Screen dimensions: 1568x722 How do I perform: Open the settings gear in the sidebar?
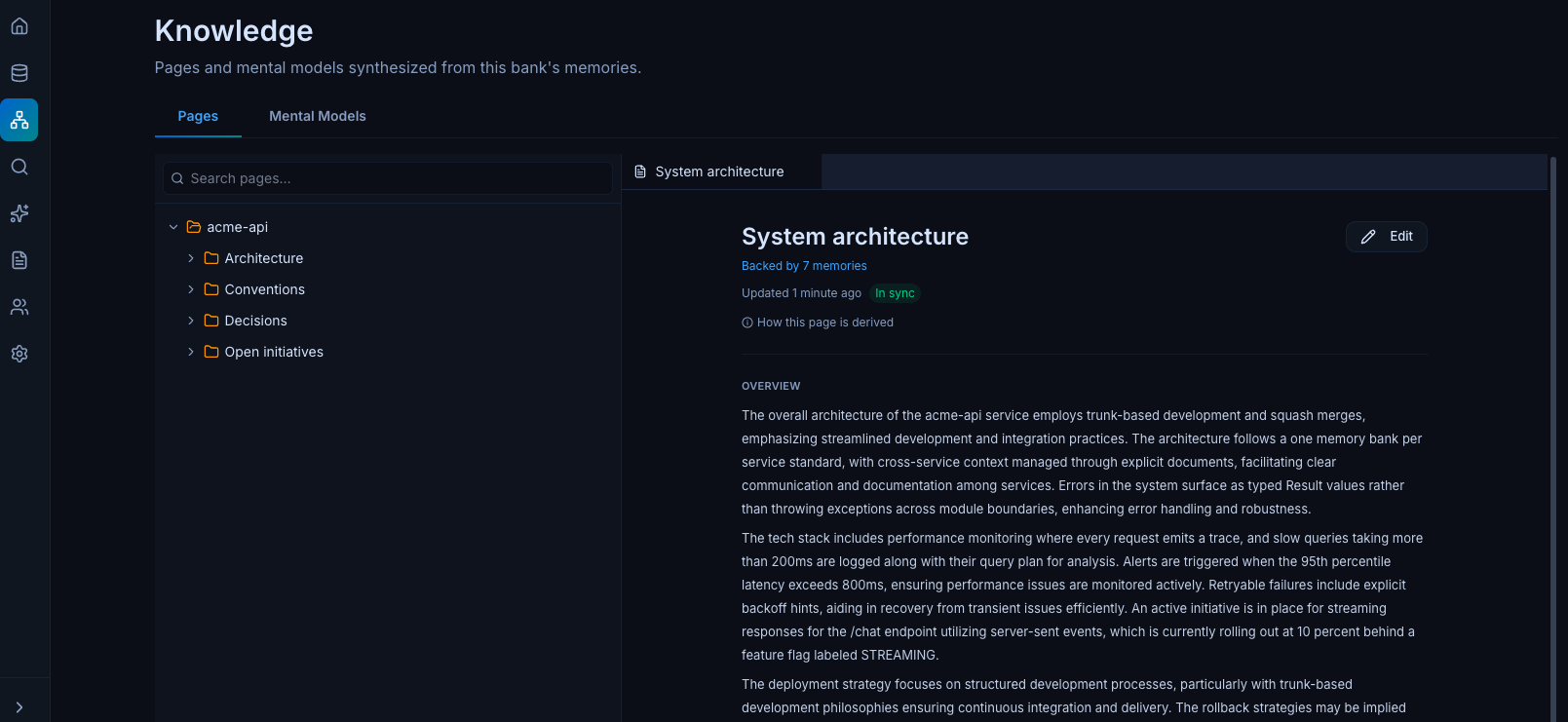(19, 354)
